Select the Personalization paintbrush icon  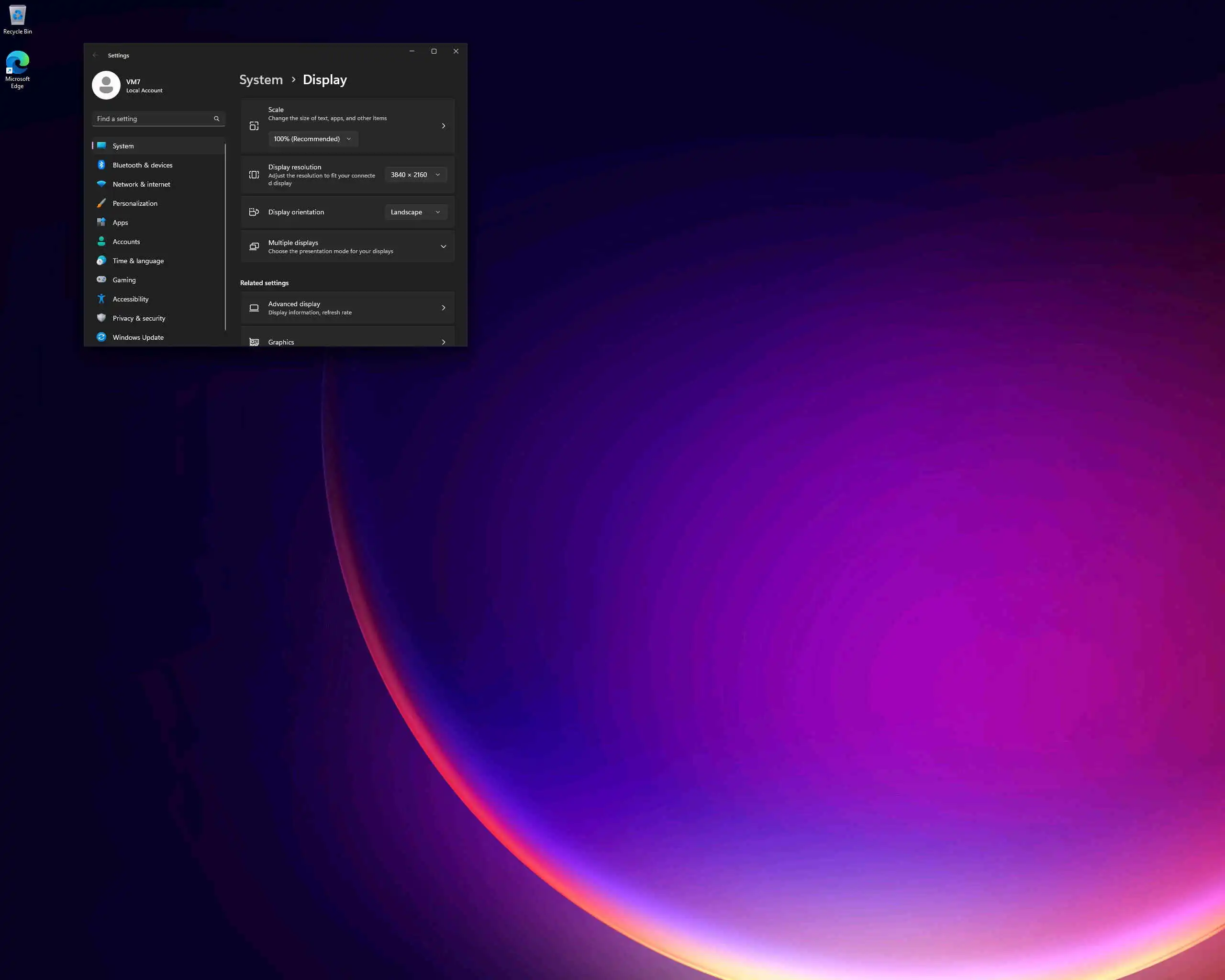[101, 203]
